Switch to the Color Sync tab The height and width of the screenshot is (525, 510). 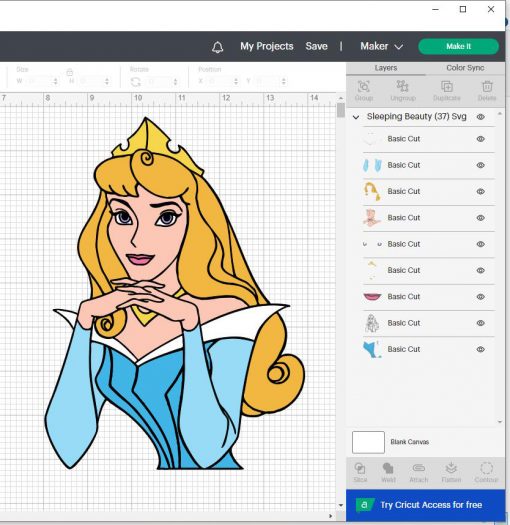465,68
